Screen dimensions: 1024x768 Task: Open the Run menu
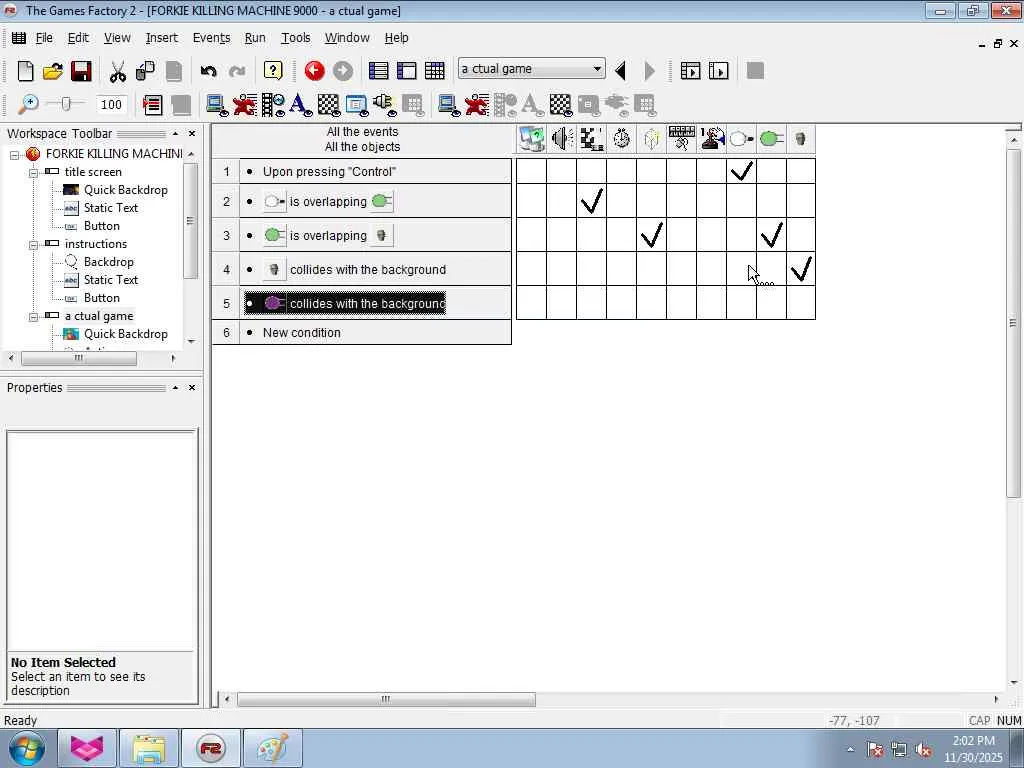pyautogui.click(x=255, y=38)
